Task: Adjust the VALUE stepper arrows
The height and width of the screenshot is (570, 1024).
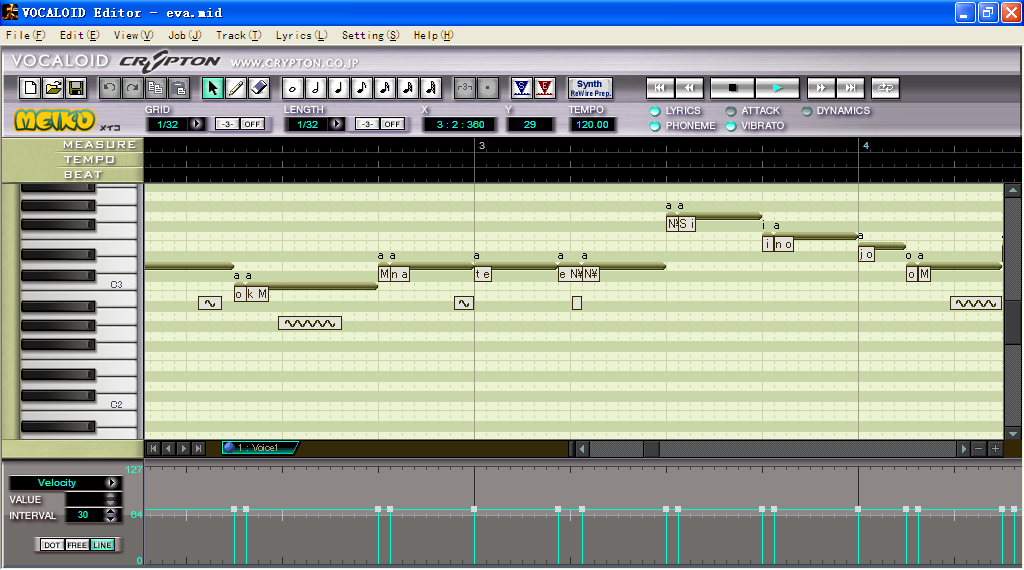Action: pyautogui.click(x=110, y=499)
